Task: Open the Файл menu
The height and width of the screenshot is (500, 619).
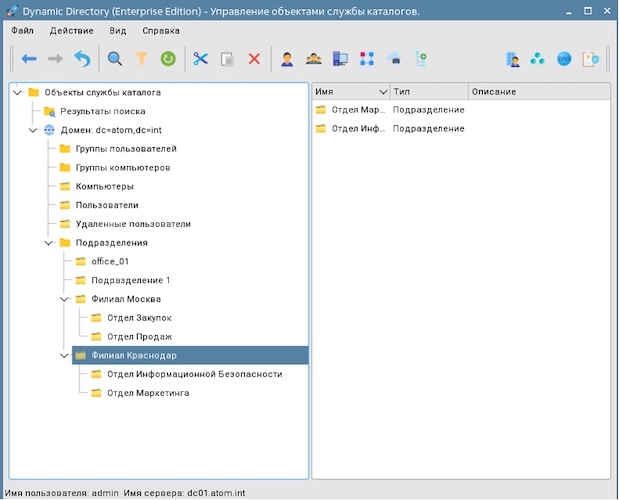Action: point(22,30)
